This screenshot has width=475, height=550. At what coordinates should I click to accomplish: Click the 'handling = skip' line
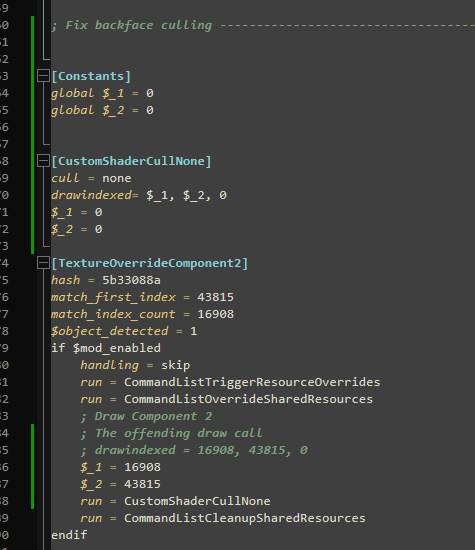[x=135, y=365]
